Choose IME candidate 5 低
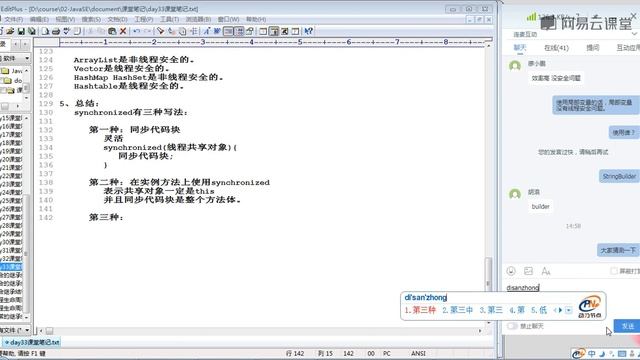 click(539, 310)
